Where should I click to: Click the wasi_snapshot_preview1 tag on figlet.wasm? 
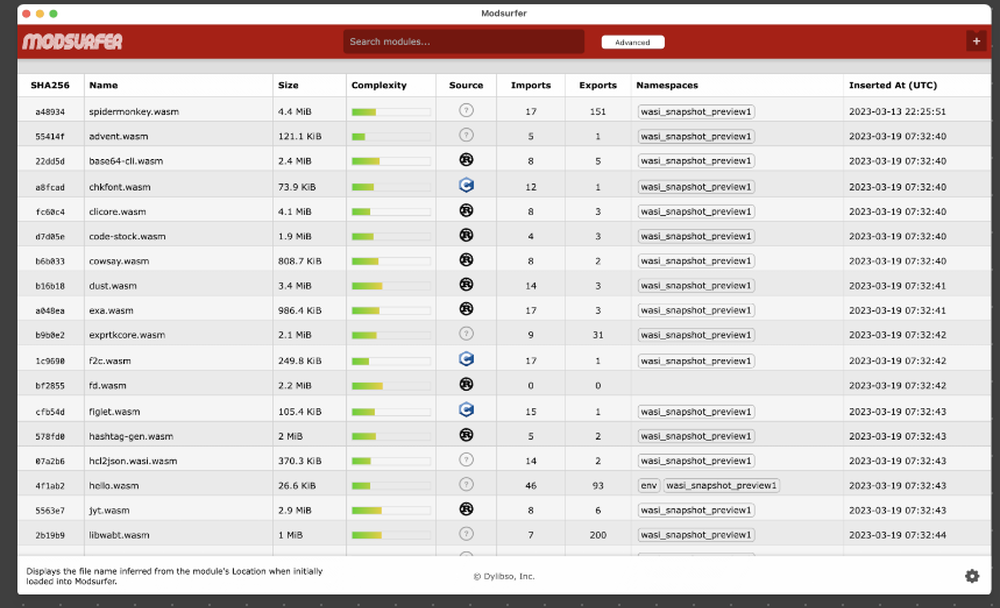click(696, 412)
